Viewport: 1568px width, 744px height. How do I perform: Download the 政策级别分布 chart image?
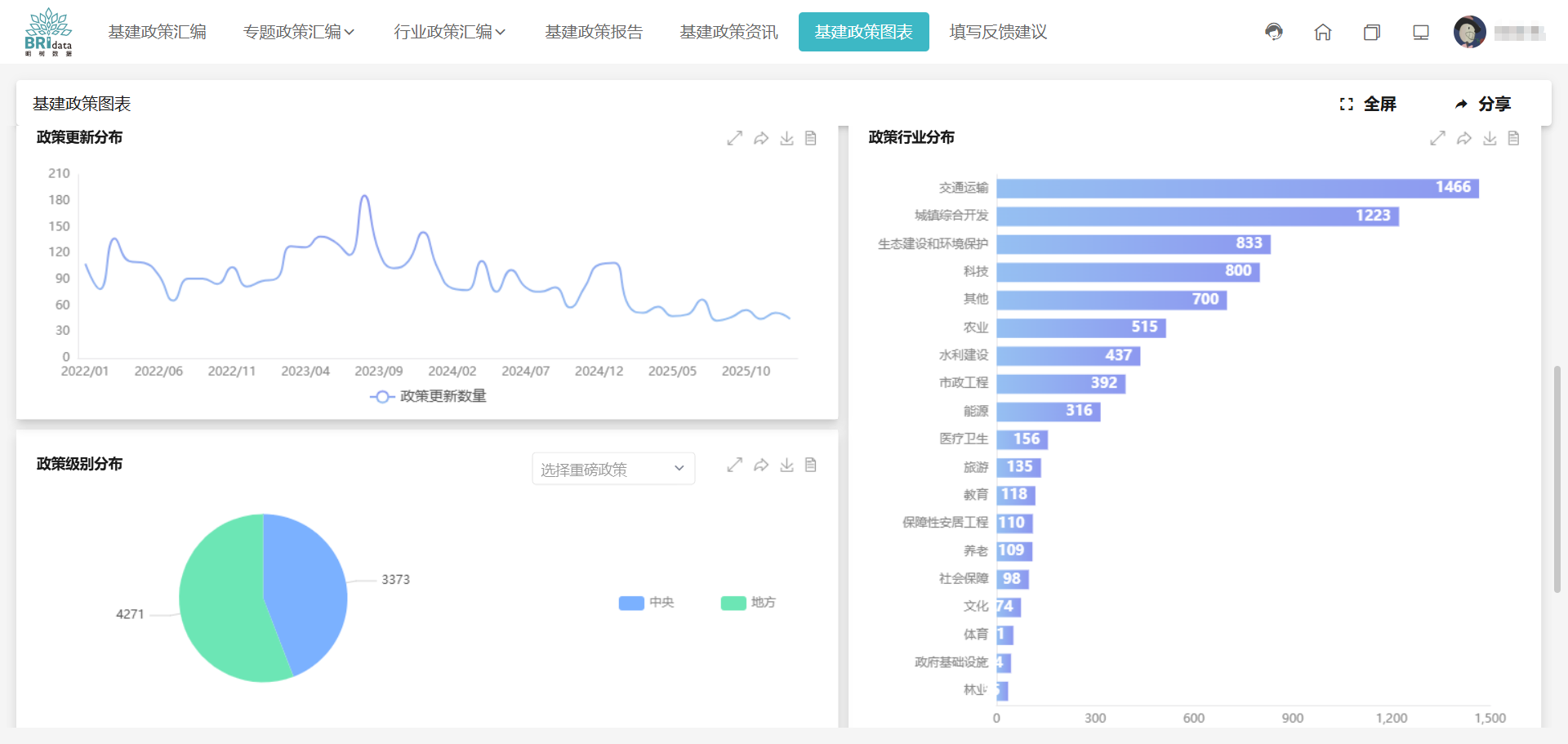(786, 465)
